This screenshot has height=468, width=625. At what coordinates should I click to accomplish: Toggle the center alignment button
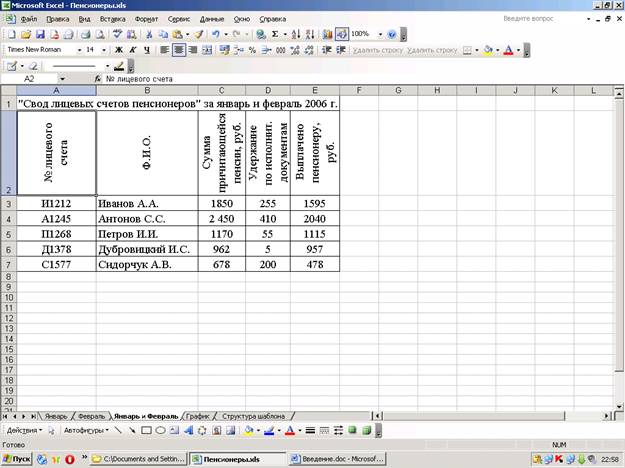pos(179,49)
